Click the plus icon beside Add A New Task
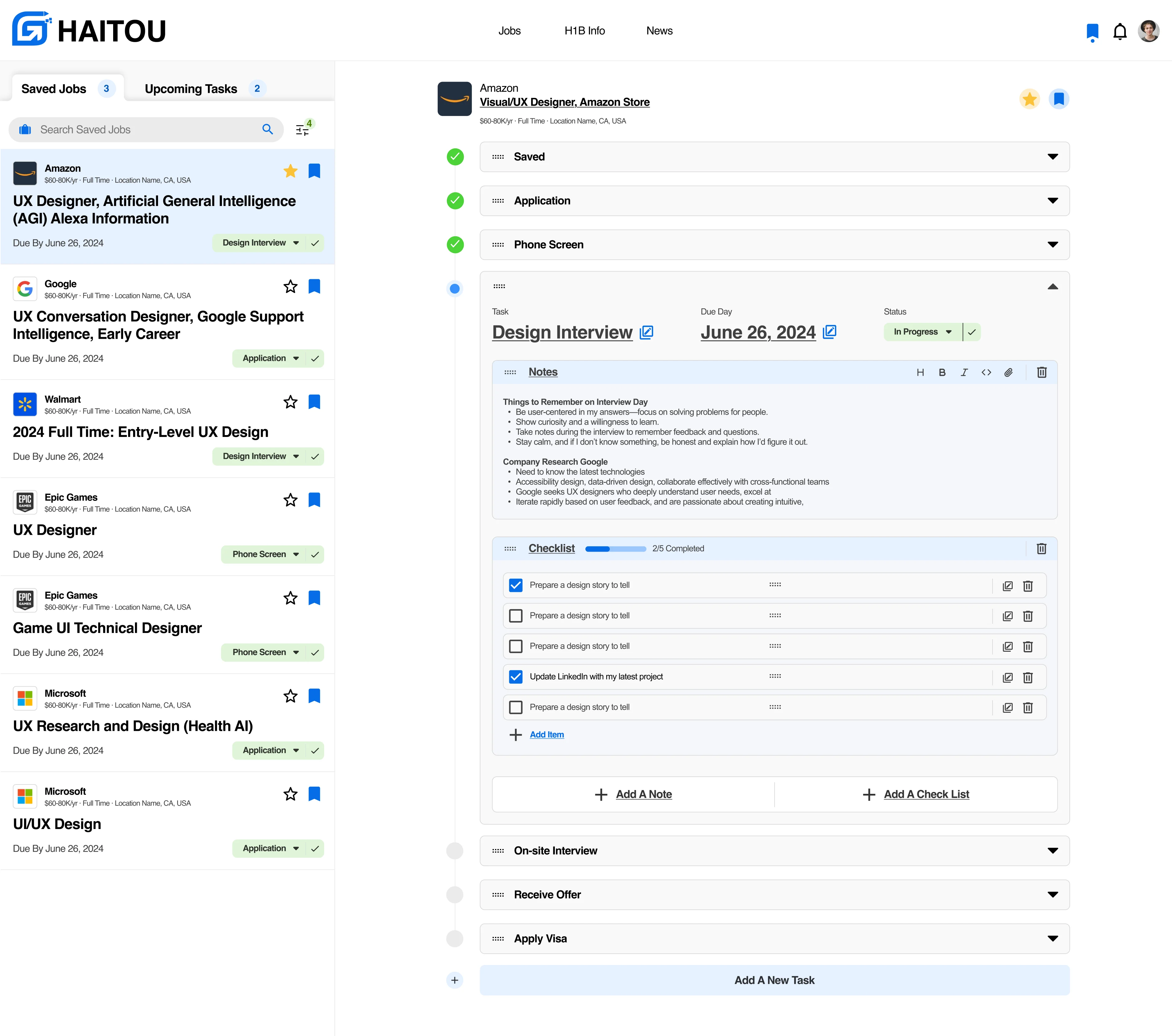This screenshot has height=1036, width=1172. click(x=455, y=981)
